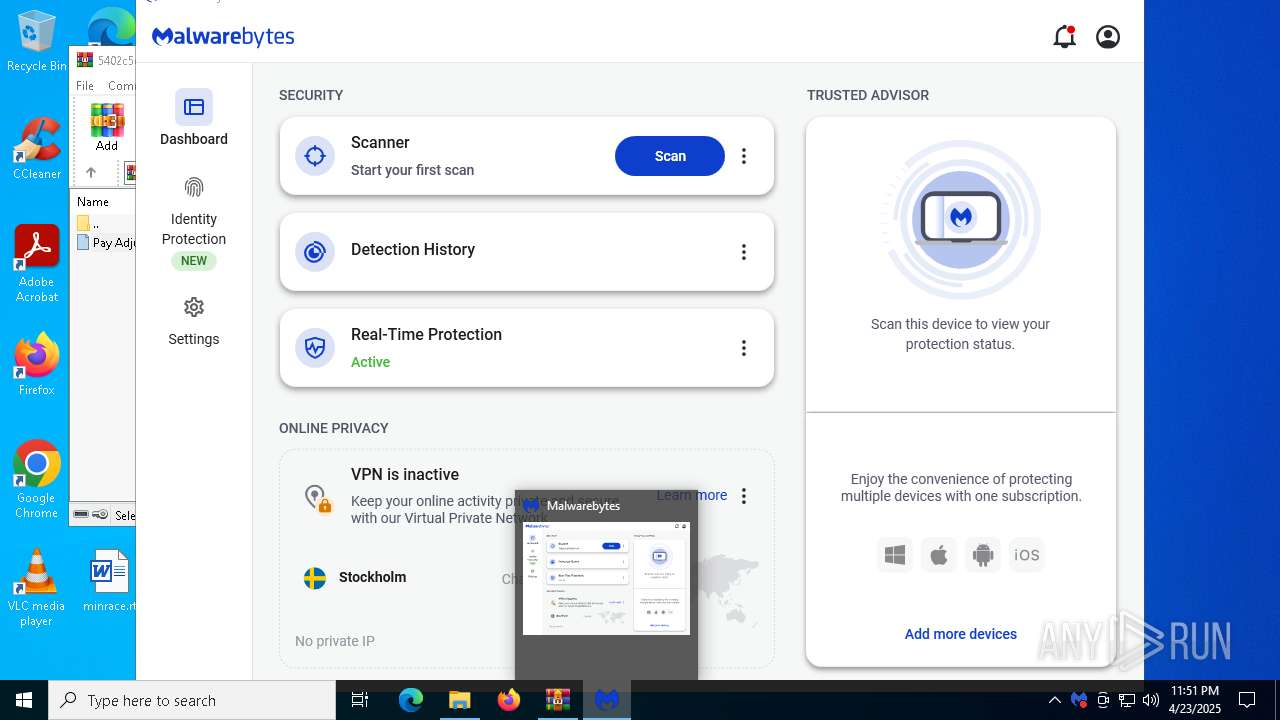Open Recycle Bin desktop icon
Image resolution: width=1280 pixels, height=720 pixels.
pyautogui.click(x=37, y=41)
